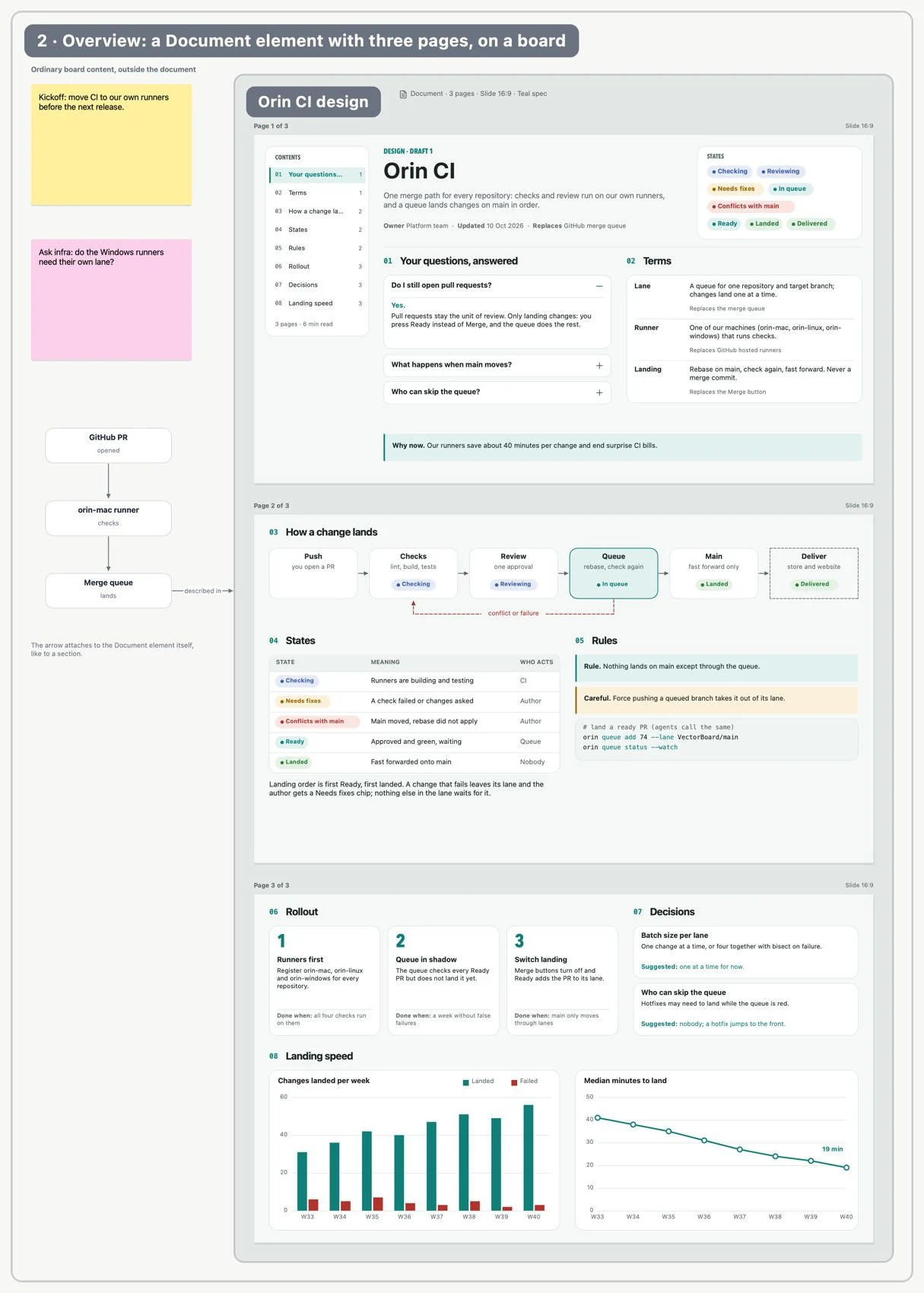The width and height of the screenshot is (924, 1293).
Task: Open the "Batch size per lane" decision card
Action: [x=745, y=951]
